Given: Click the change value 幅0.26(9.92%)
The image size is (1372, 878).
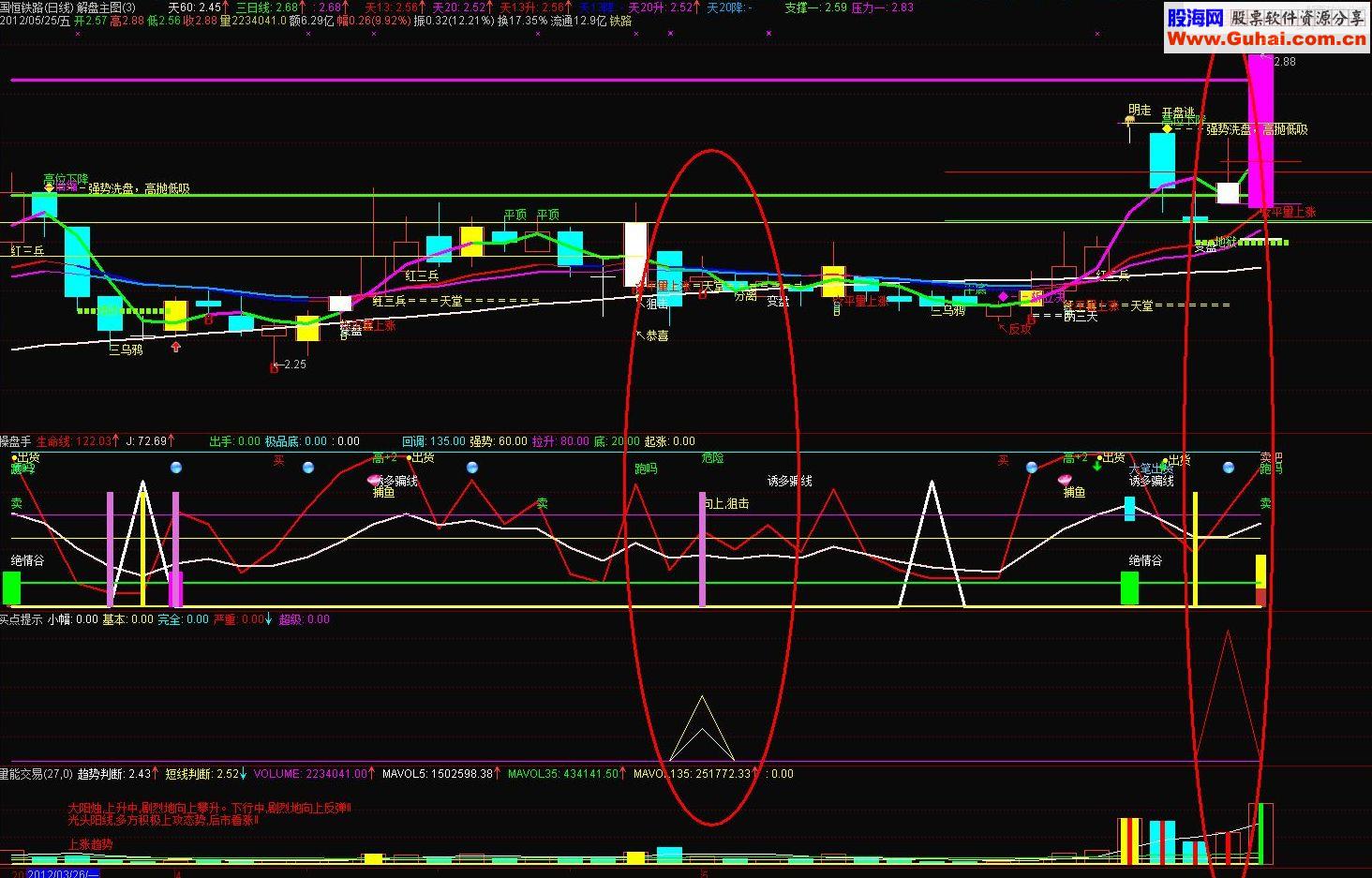Looking at the screenshot, I should (x=373, y=21).
